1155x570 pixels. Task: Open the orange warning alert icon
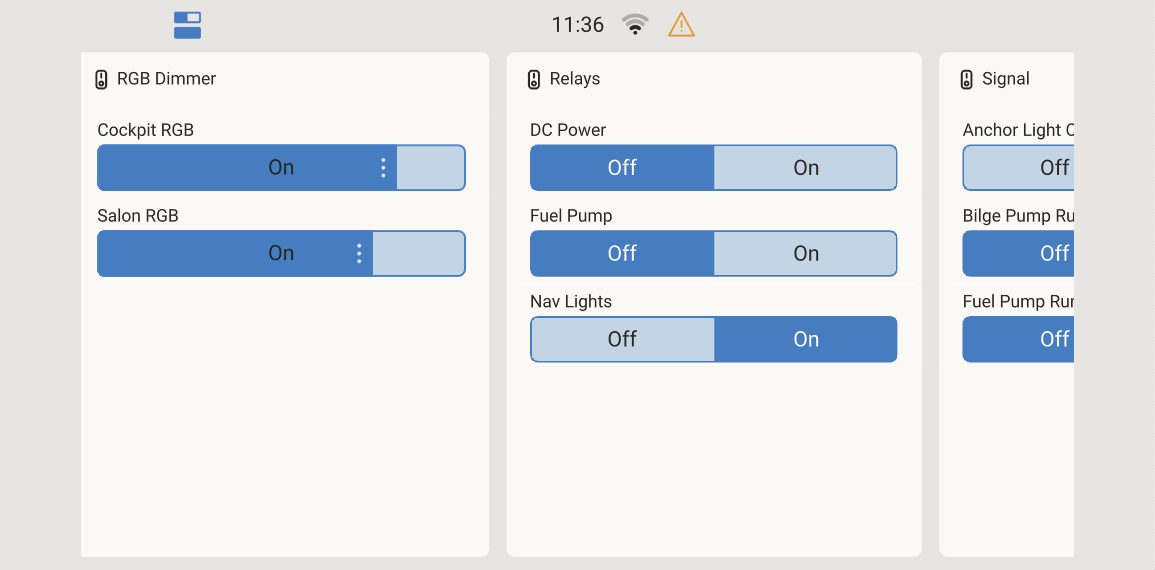coord(681,25)
